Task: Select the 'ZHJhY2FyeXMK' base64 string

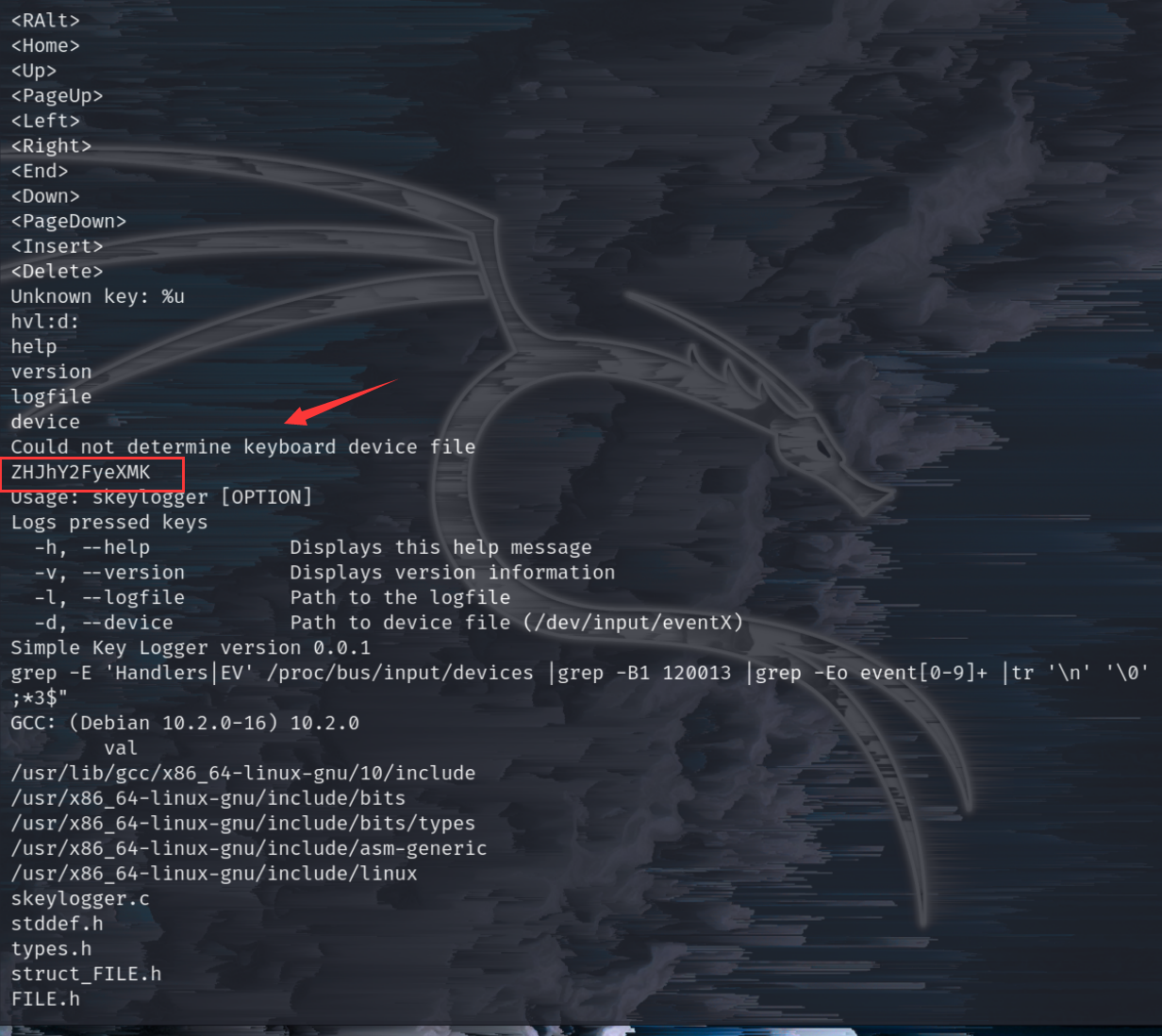Action: point(80,472)
